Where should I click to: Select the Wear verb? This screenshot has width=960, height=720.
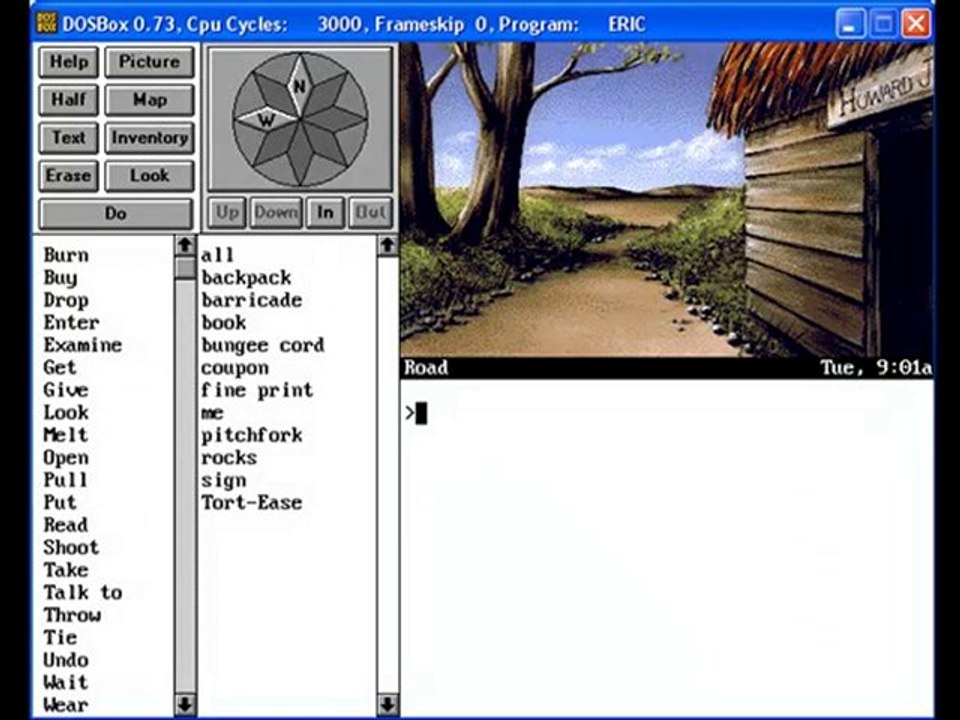click(66, 705)
